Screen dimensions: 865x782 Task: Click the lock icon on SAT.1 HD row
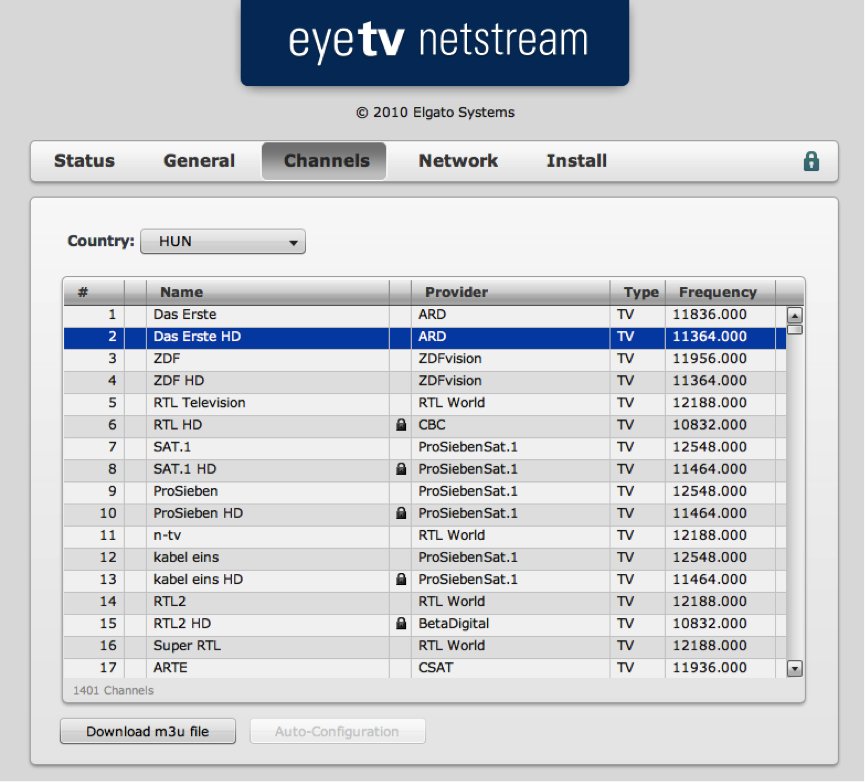(x=401, y=469)
